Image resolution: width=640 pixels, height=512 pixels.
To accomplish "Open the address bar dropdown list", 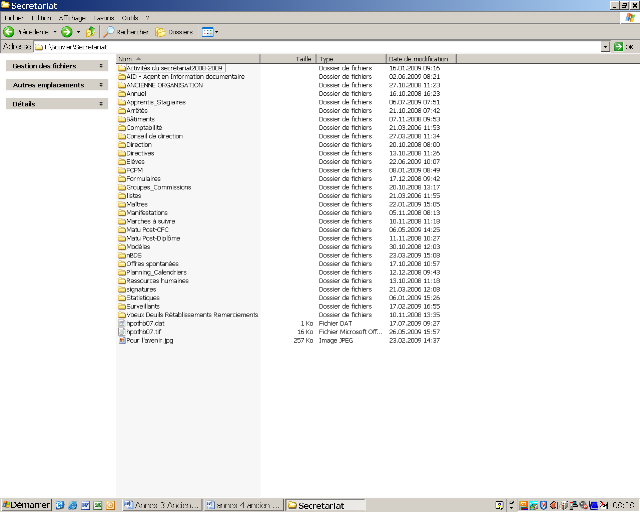I will pos(605,47).
